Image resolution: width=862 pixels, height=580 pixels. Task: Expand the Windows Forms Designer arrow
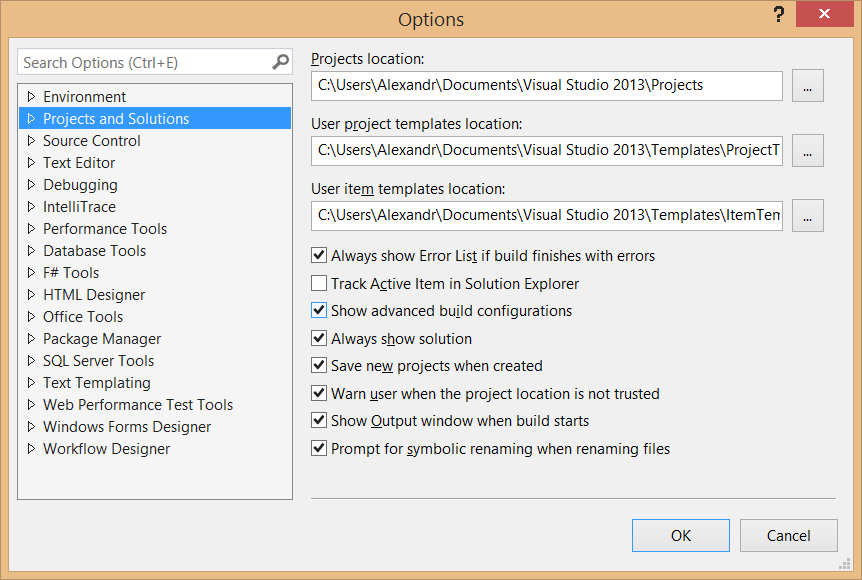[x=31, y=426]
